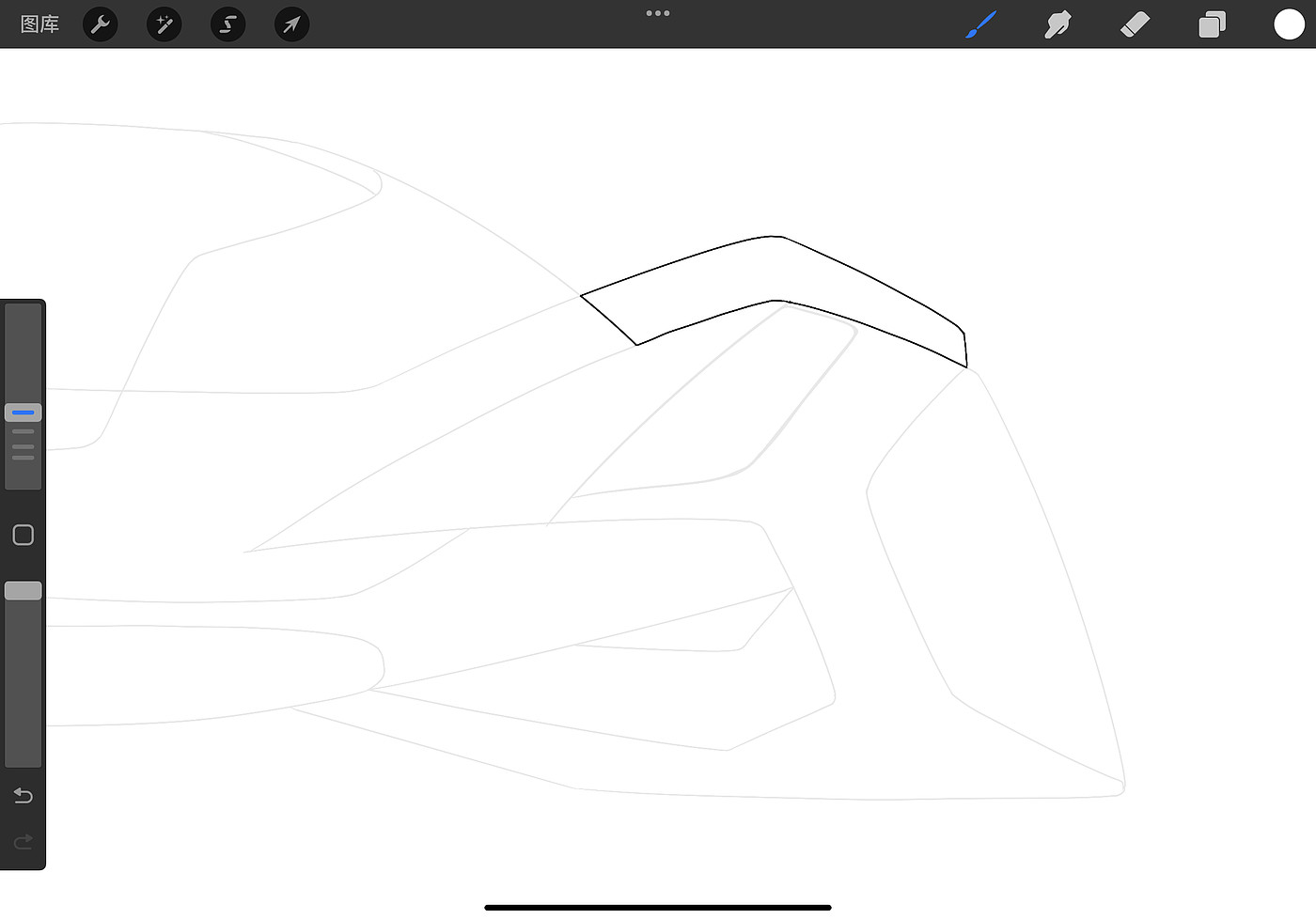
Task: Tap the home indicator bar
Action: 658,908
